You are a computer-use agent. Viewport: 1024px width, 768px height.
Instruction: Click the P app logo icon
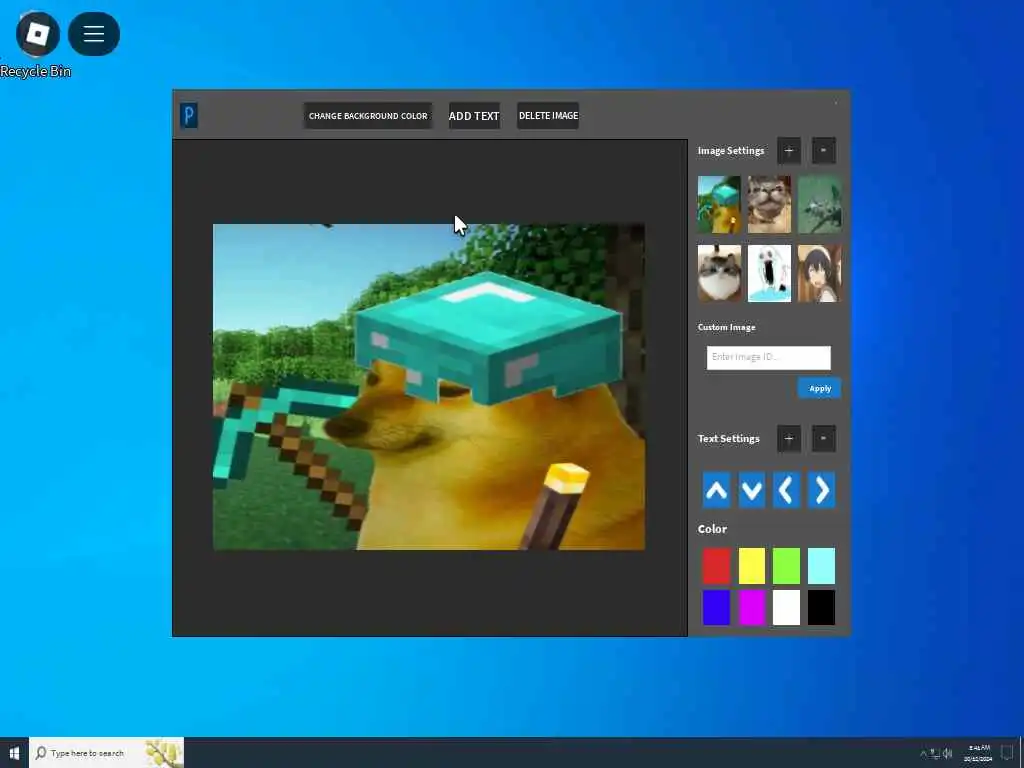(x=189, y=116)
